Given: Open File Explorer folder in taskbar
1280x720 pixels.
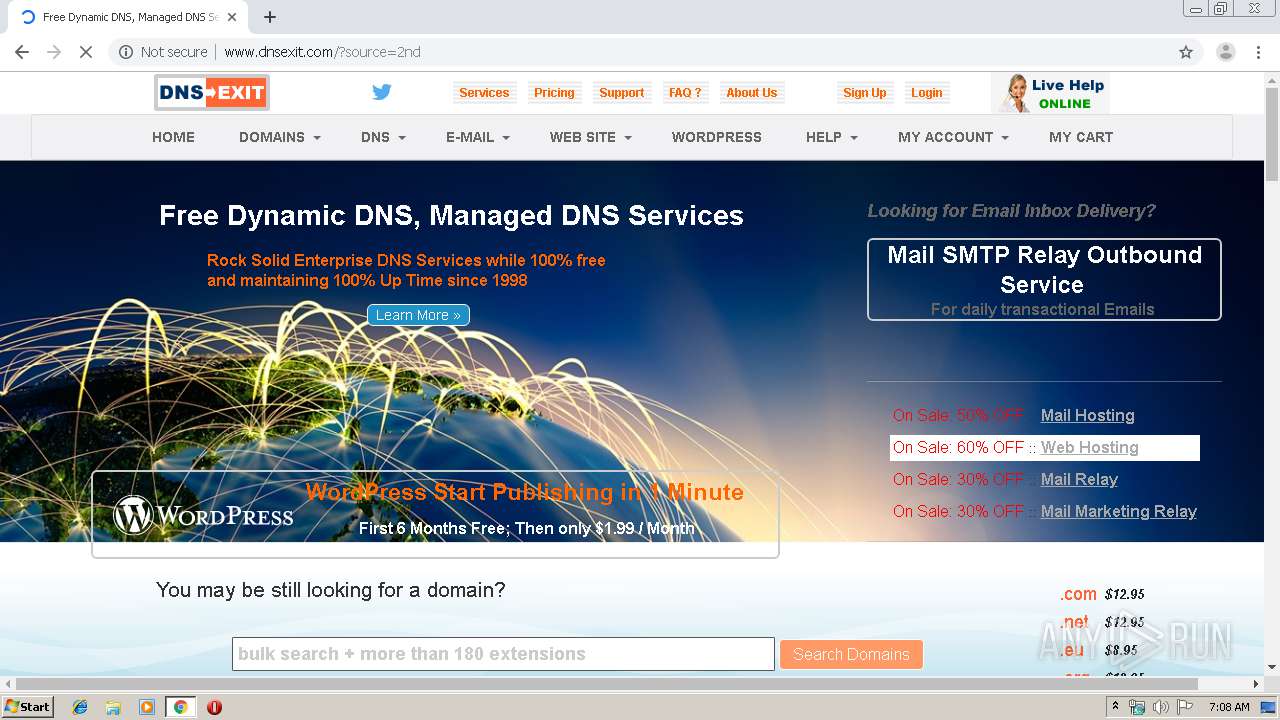Looking at the screenshot, I should click(113, 707).
